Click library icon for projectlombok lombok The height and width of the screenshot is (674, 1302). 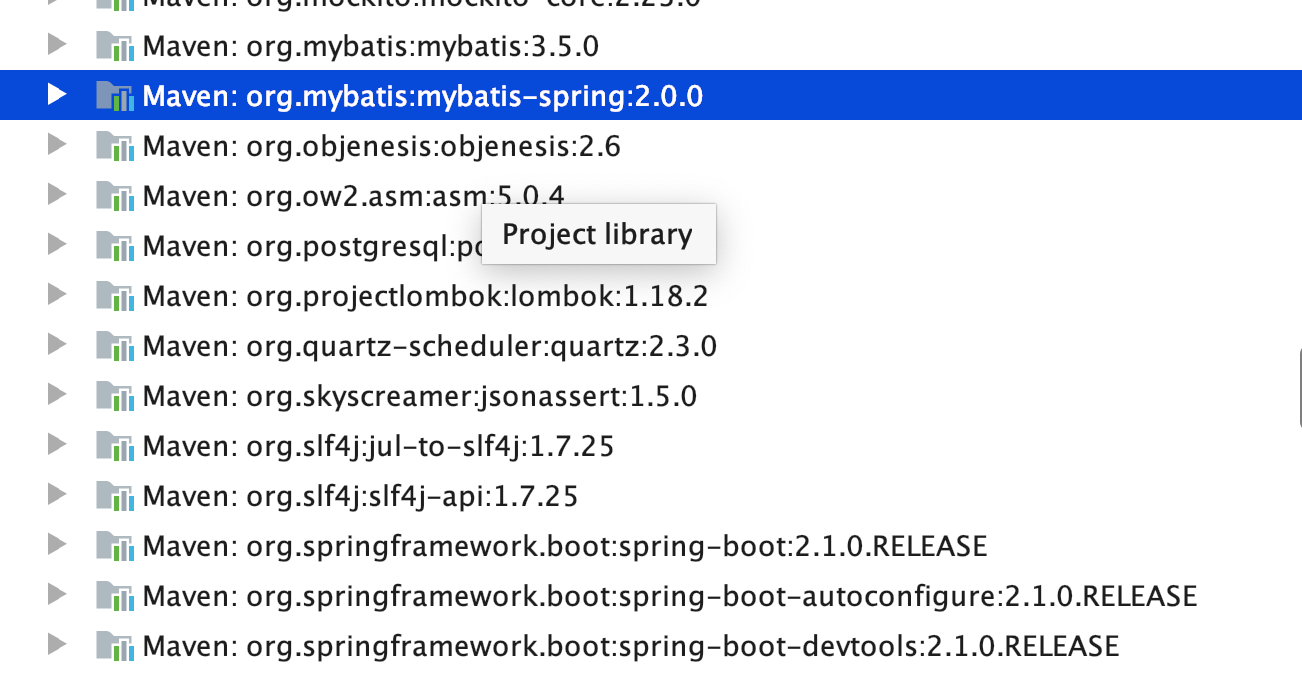pos(115,296)
